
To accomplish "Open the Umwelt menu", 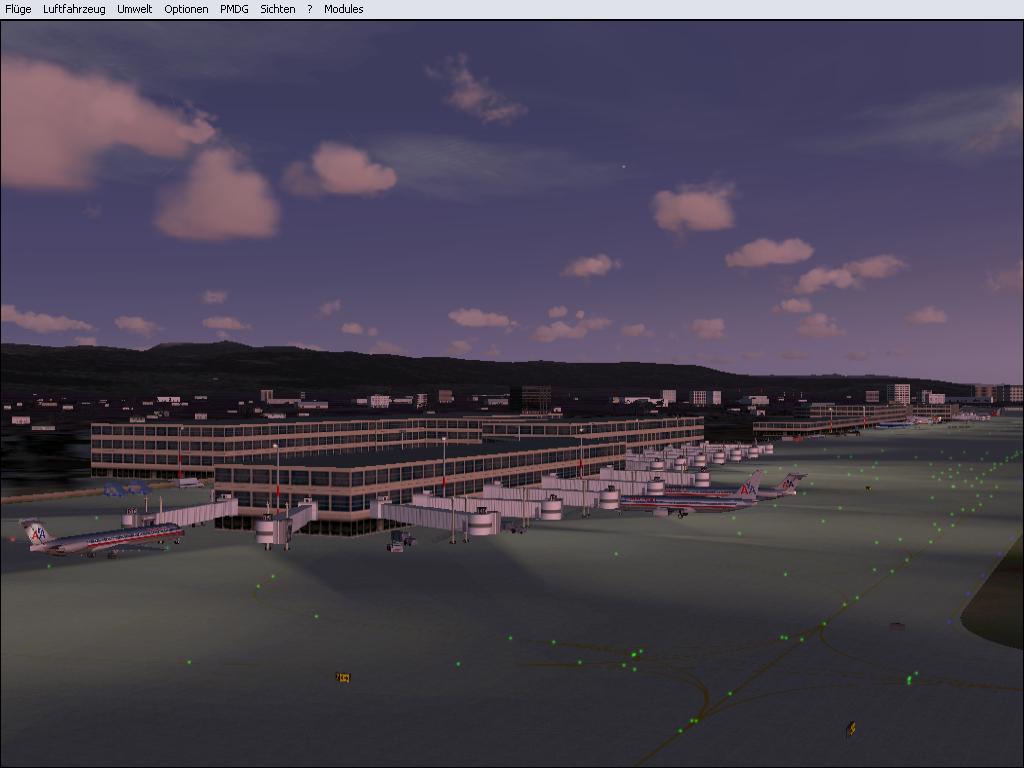I will (x=135, y=9).
